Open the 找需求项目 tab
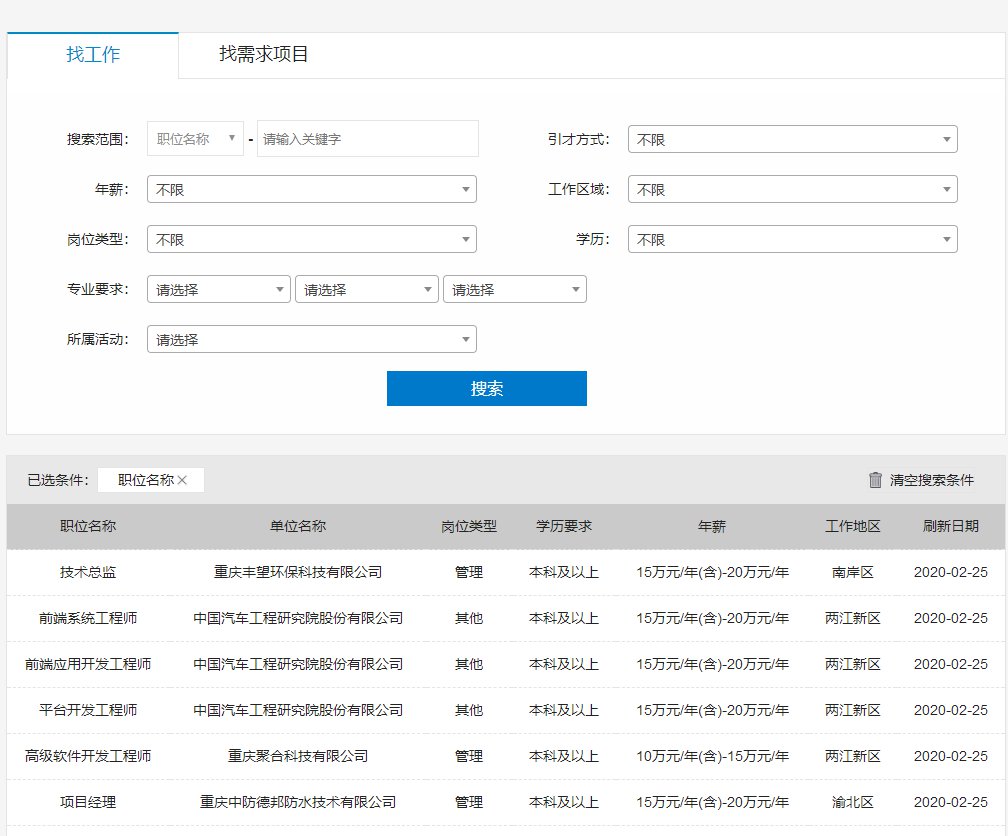 pos(264,55)
